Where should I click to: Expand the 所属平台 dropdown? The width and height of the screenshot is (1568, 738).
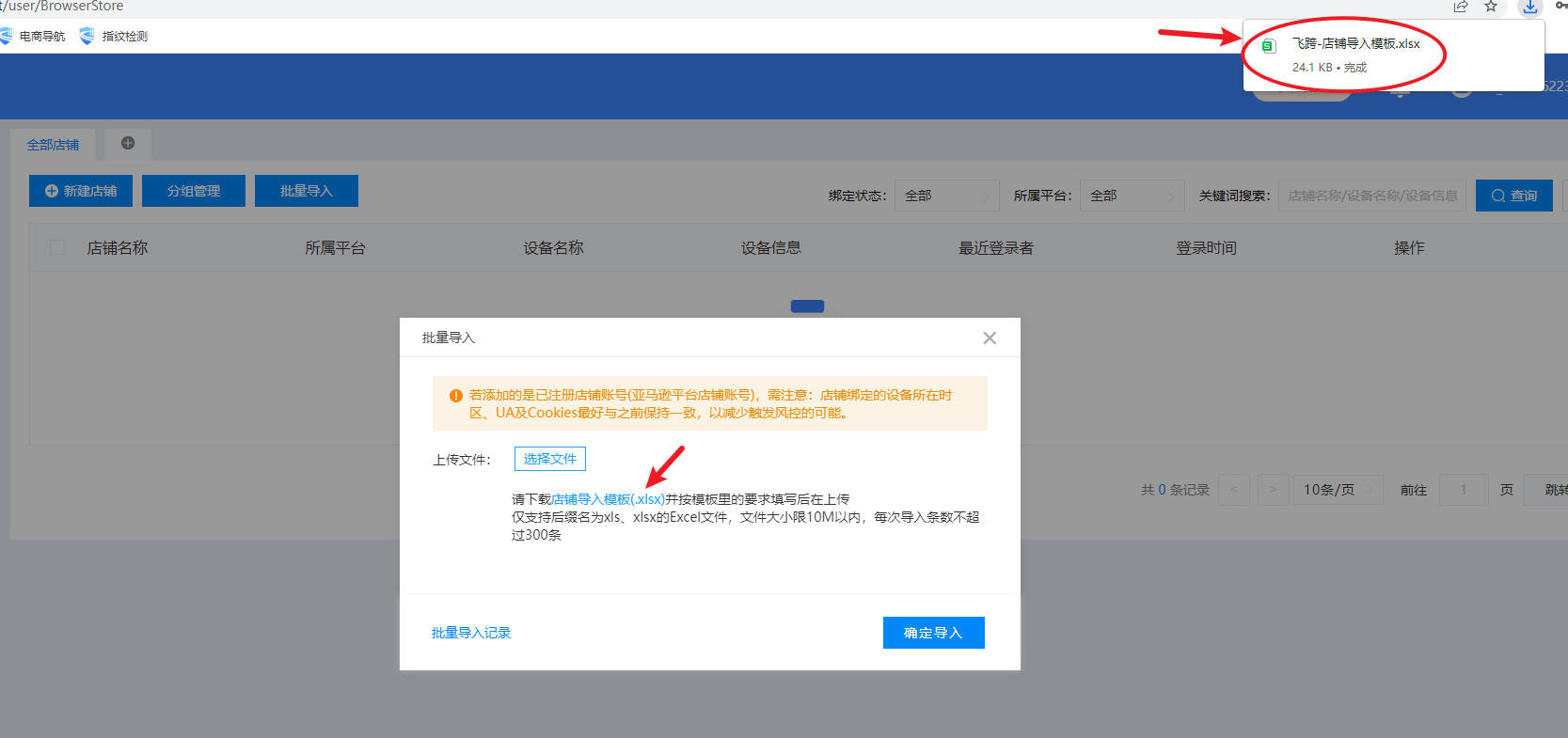(1132, 196)
